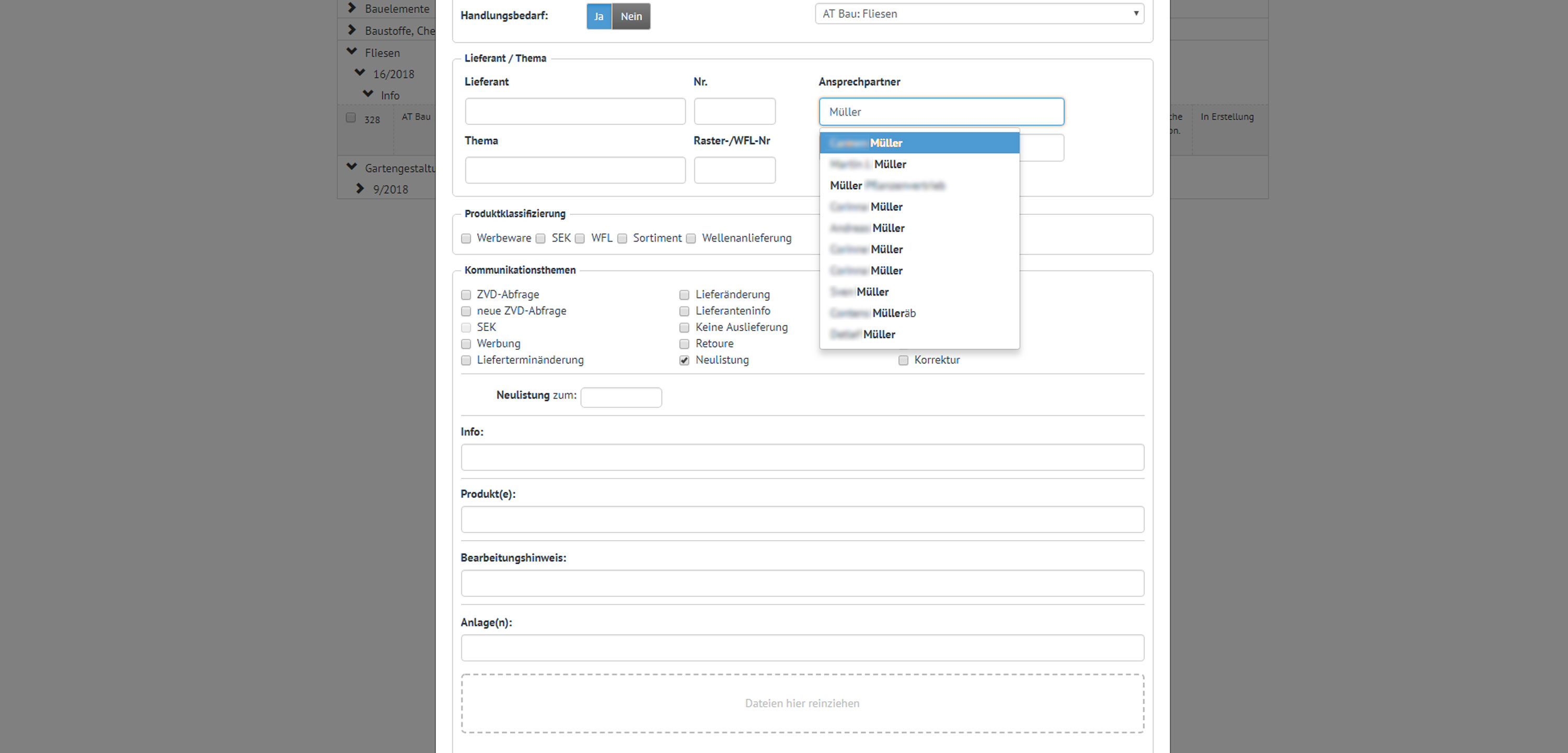This screenshot has height=753, width=1568.
Task: Tick the Werbeware checkbox
Action: [466, 238]
